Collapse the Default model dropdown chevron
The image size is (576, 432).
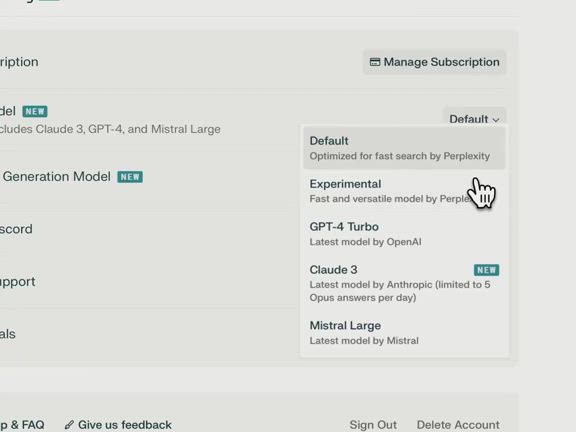[x=496, y=120]
